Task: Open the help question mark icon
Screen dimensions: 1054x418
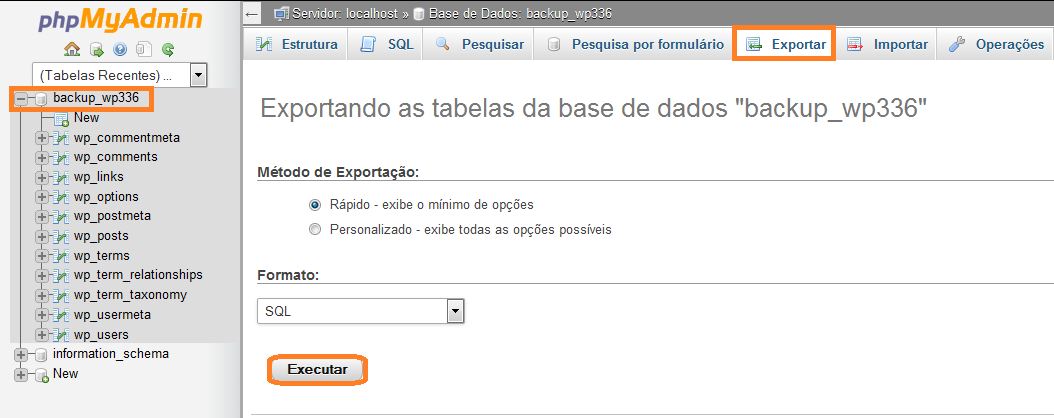Action: (120, 49)
